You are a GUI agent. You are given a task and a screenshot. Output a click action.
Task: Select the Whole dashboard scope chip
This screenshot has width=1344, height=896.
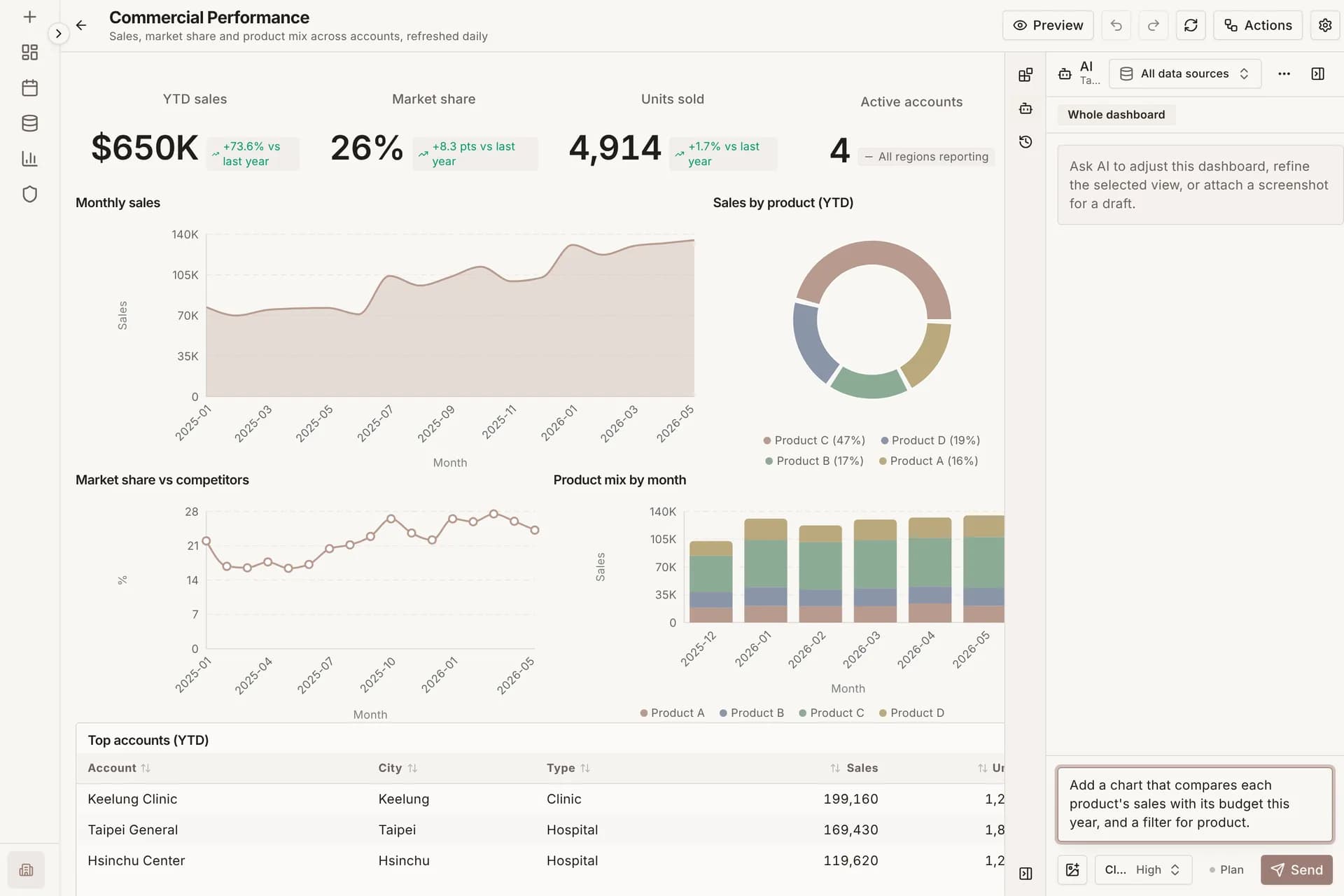point(1116,115)
